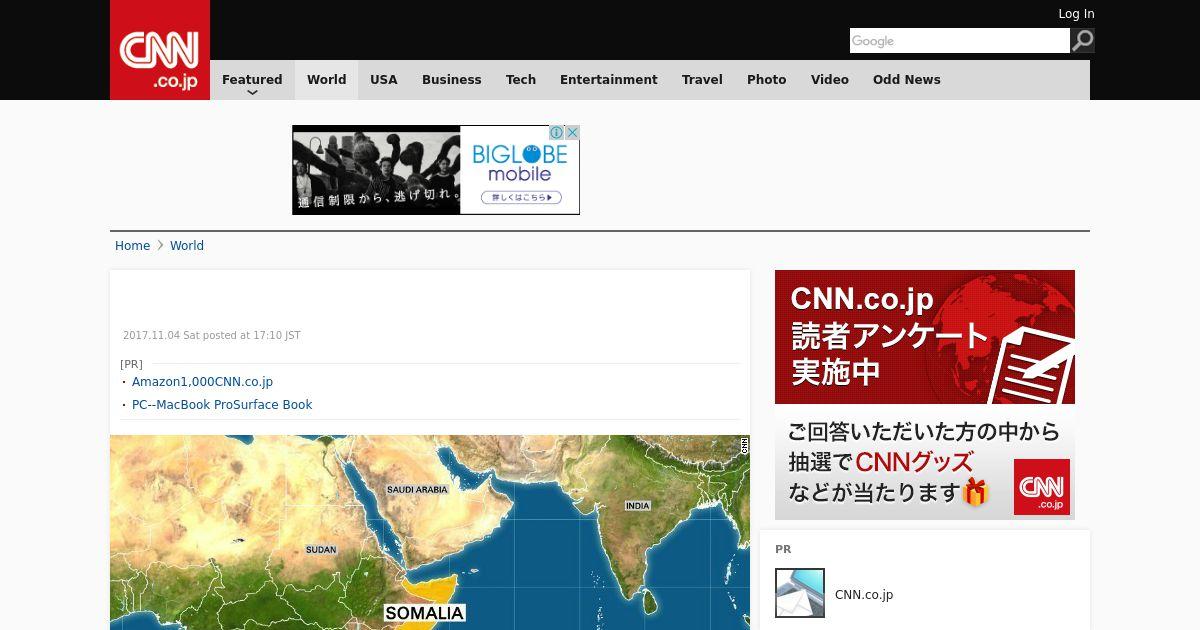Screen dimensions: 1200x630
Task: Open the World tab
Action: 326,80
